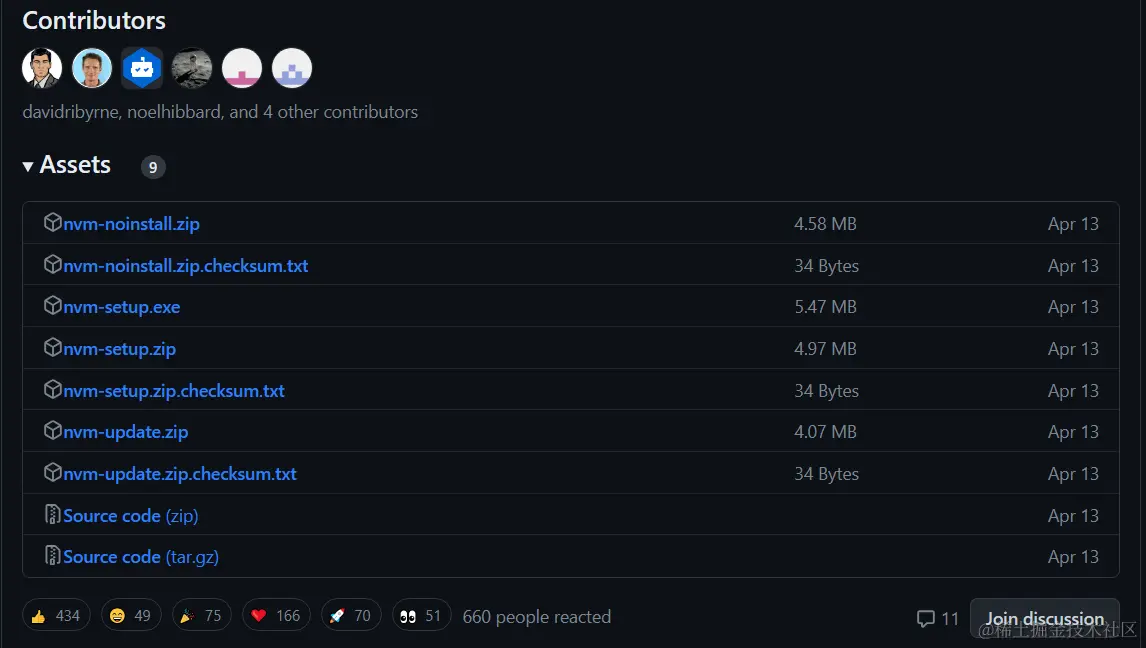Select the 5.47 MB size of nvm-setup.exe

pos(825,307)
